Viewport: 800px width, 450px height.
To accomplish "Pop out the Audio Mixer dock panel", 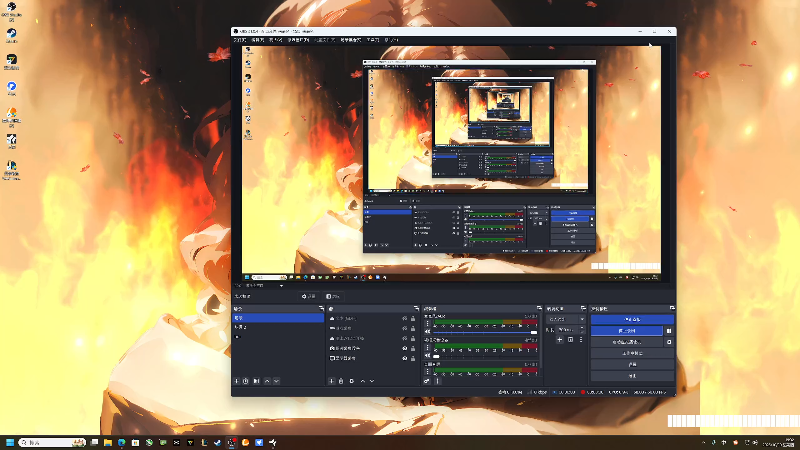I will [x=539, y=309].
